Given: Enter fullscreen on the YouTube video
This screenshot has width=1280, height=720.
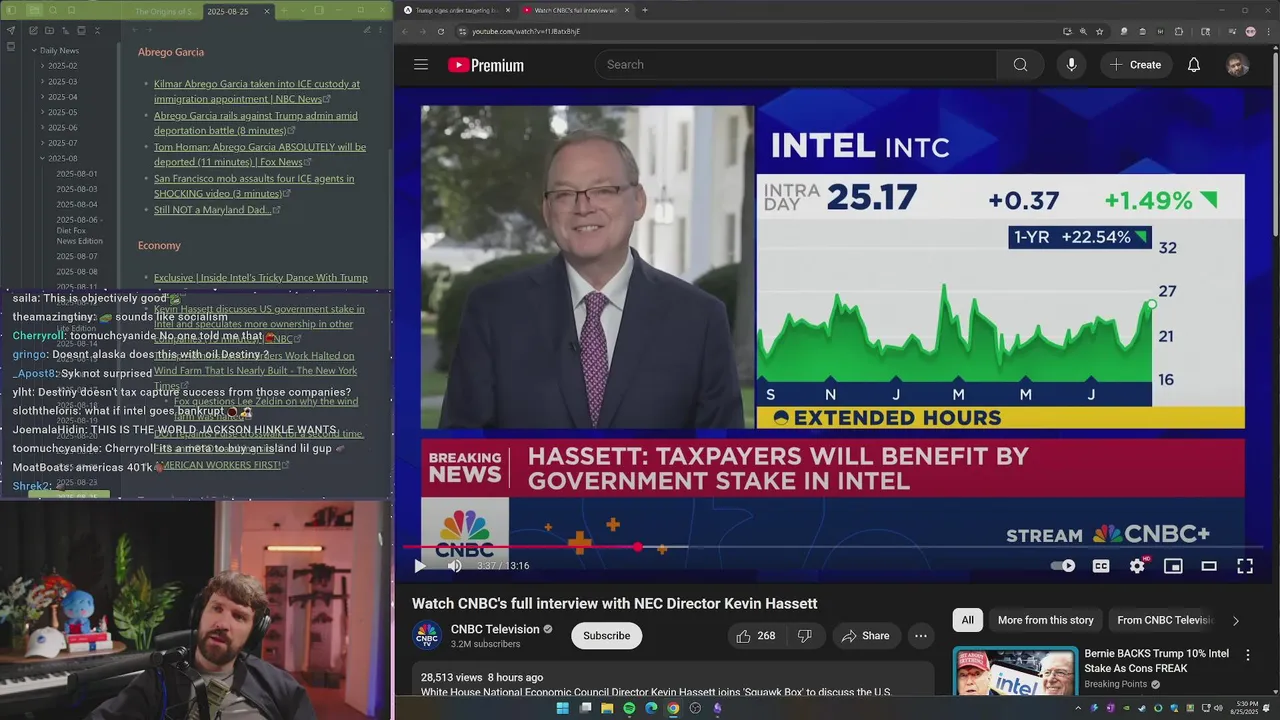Looking at the screenshot, I should 1245,566.
